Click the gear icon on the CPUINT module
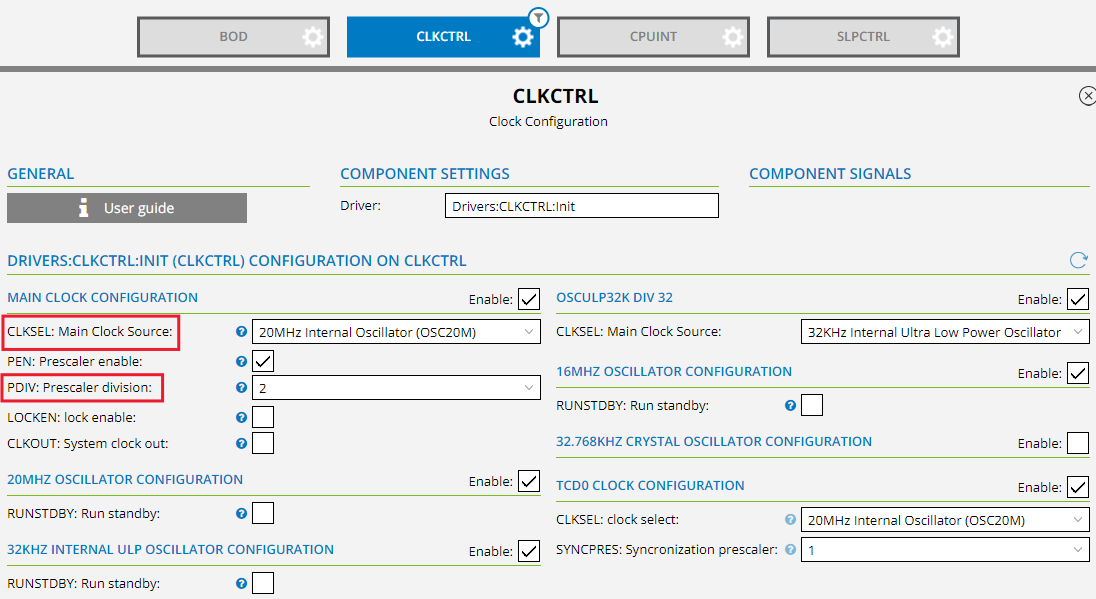Screen dimensions: 1096x599 [731, 36]
